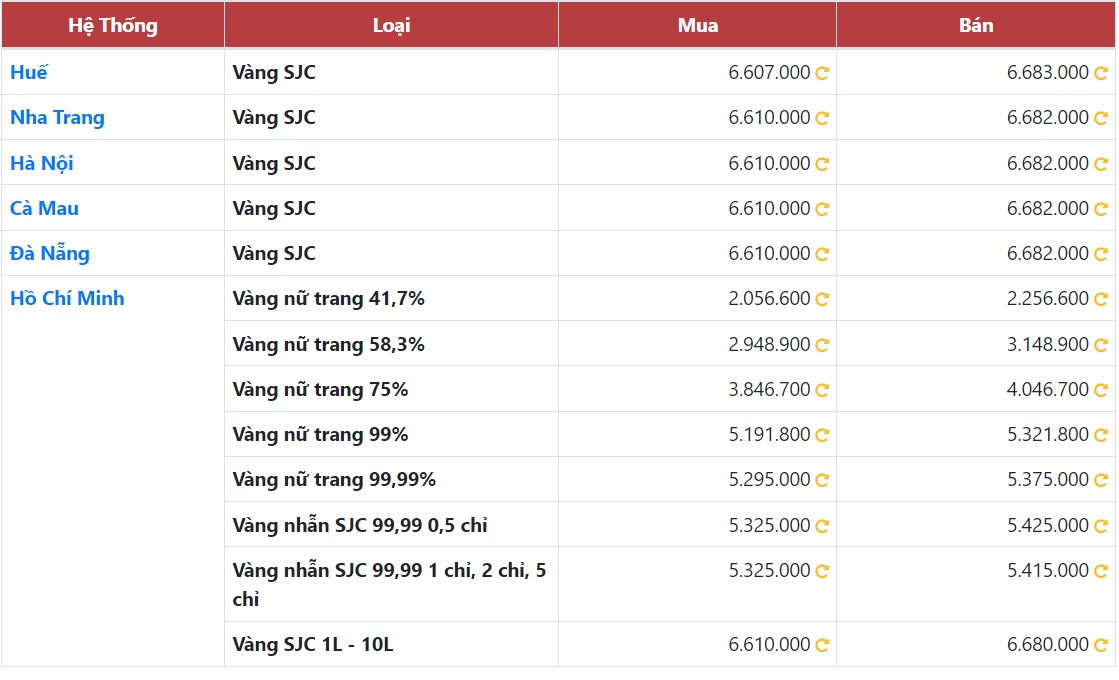This screenshot has width=1119, height=680.
Task: Click refresh icon beside 4.046.700
Action: coord(1100,390)
